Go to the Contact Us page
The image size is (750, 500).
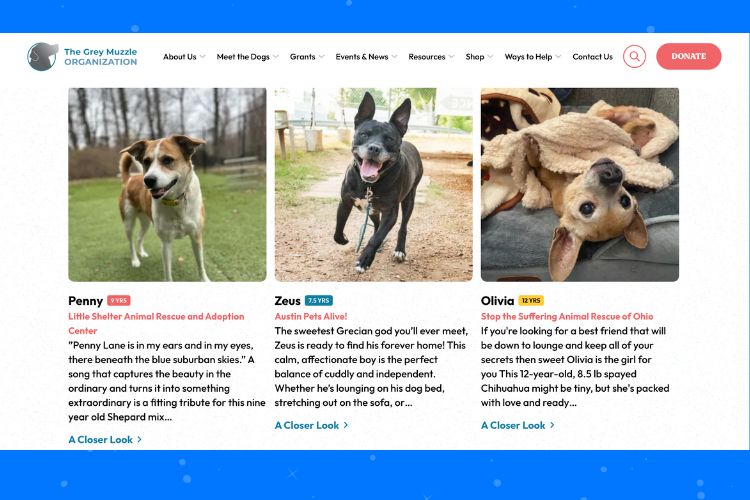592,56
